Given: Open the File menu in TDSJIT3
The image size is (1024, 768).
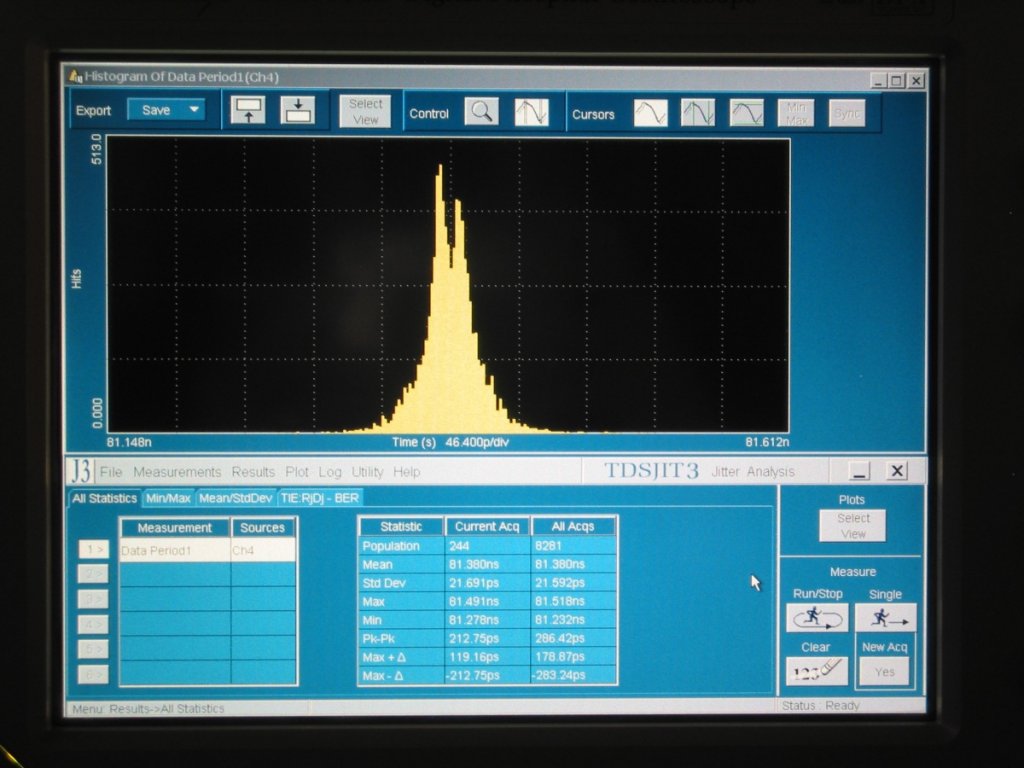Looking at the screenshot, I should (x=111, y=472).
